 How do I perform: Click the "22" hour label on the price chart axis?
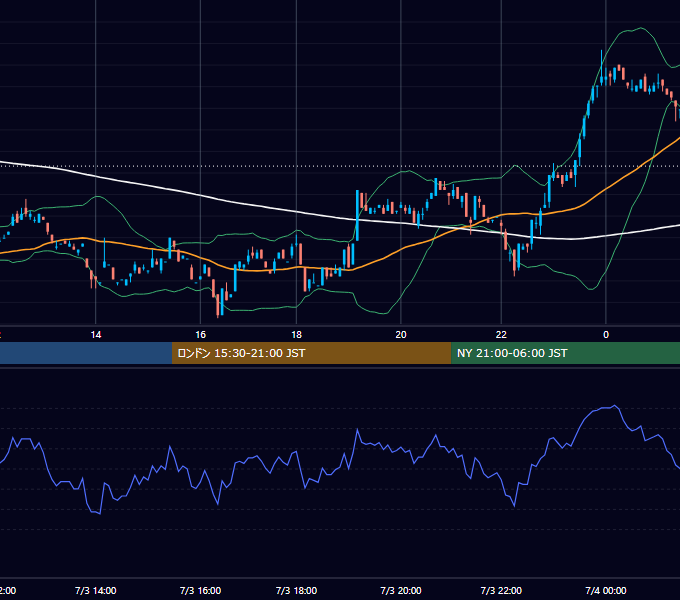coord(501,335)
